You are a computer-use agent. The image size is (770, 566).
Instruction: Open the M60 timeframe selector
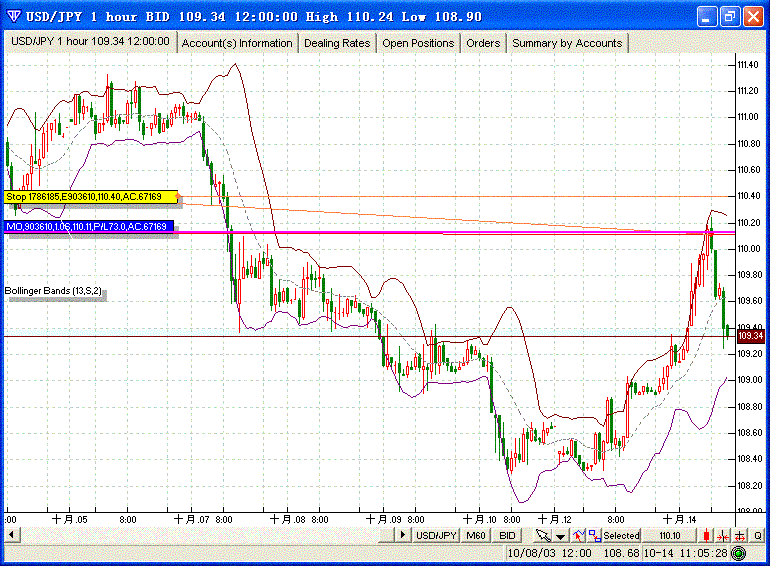[475, 536]
